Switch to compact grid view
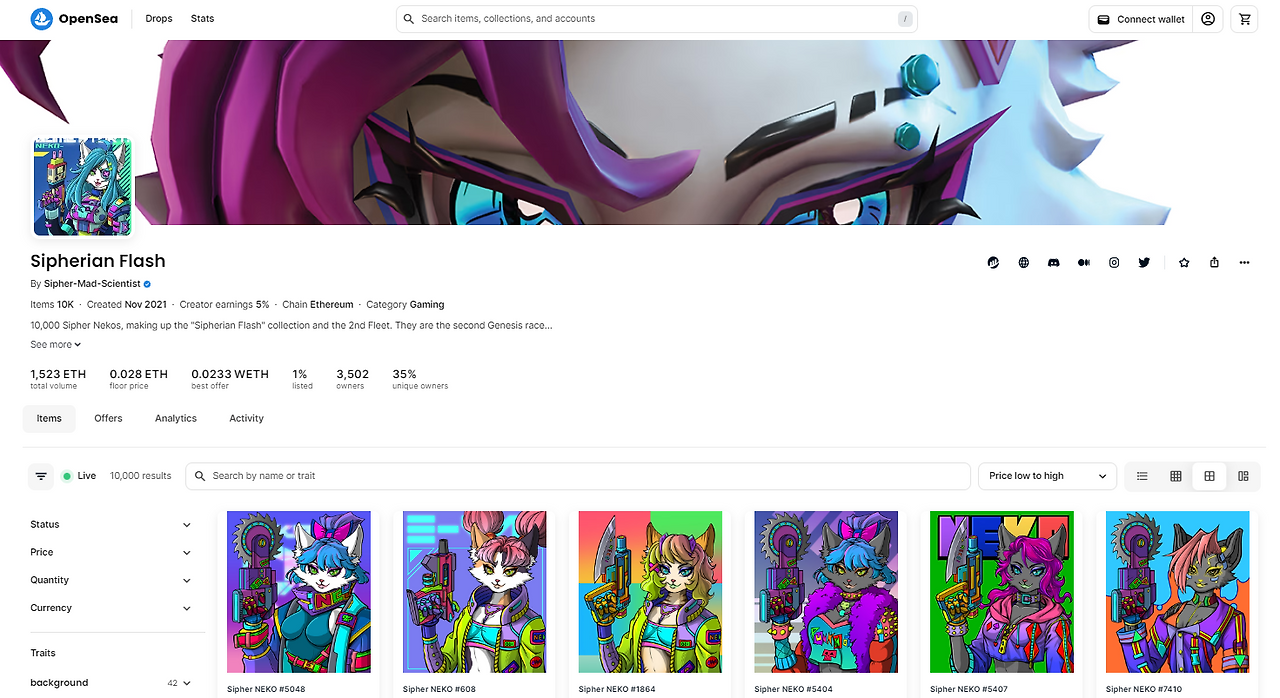 click(1176, 476)
